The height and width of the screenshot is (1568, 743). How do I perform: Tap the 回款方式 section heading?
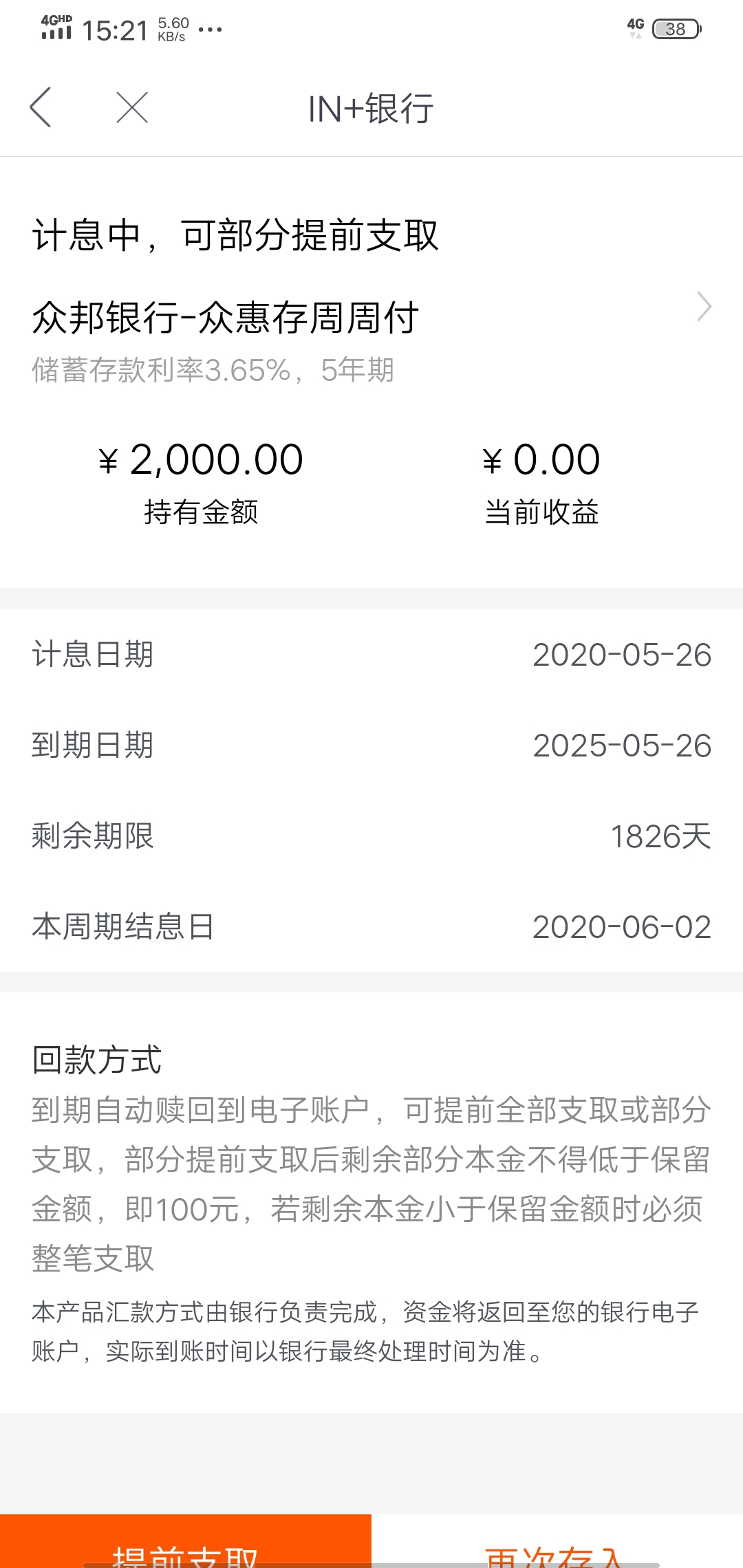point(96,1059)
